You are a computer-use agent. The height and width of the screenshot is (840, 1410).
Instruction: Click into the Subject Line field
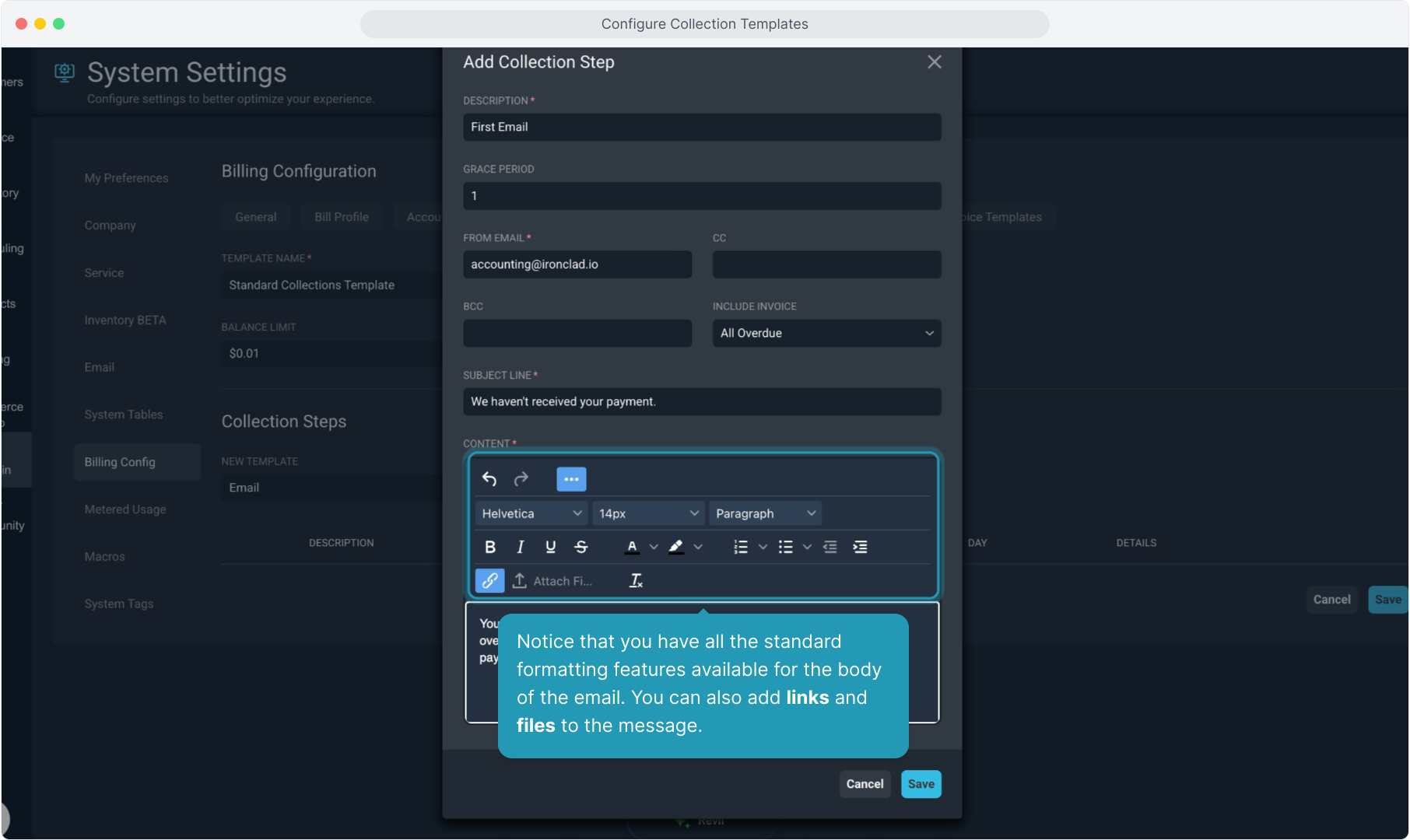[702, 401]
